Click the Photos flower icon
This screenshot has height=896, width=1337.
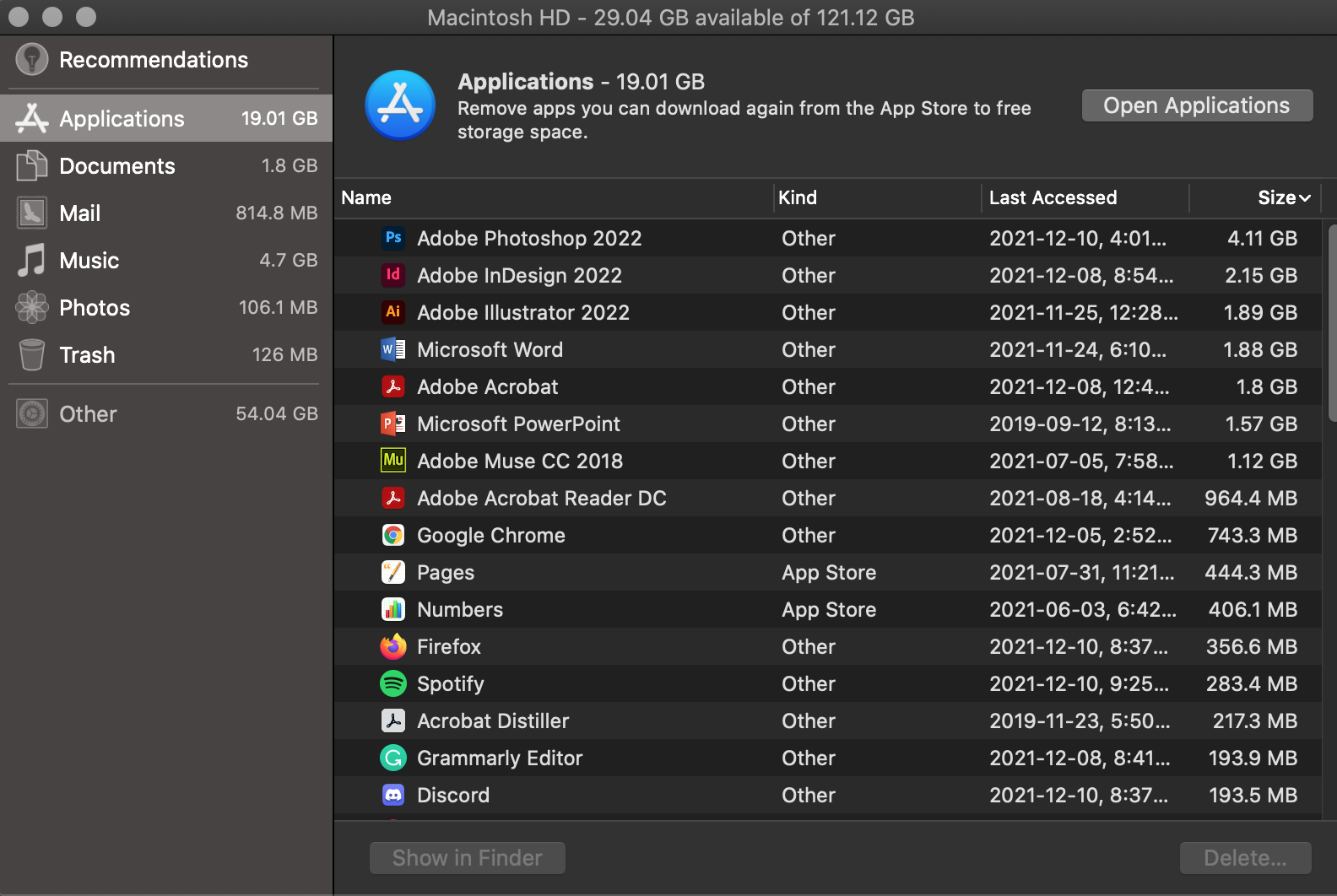(32, 307)
